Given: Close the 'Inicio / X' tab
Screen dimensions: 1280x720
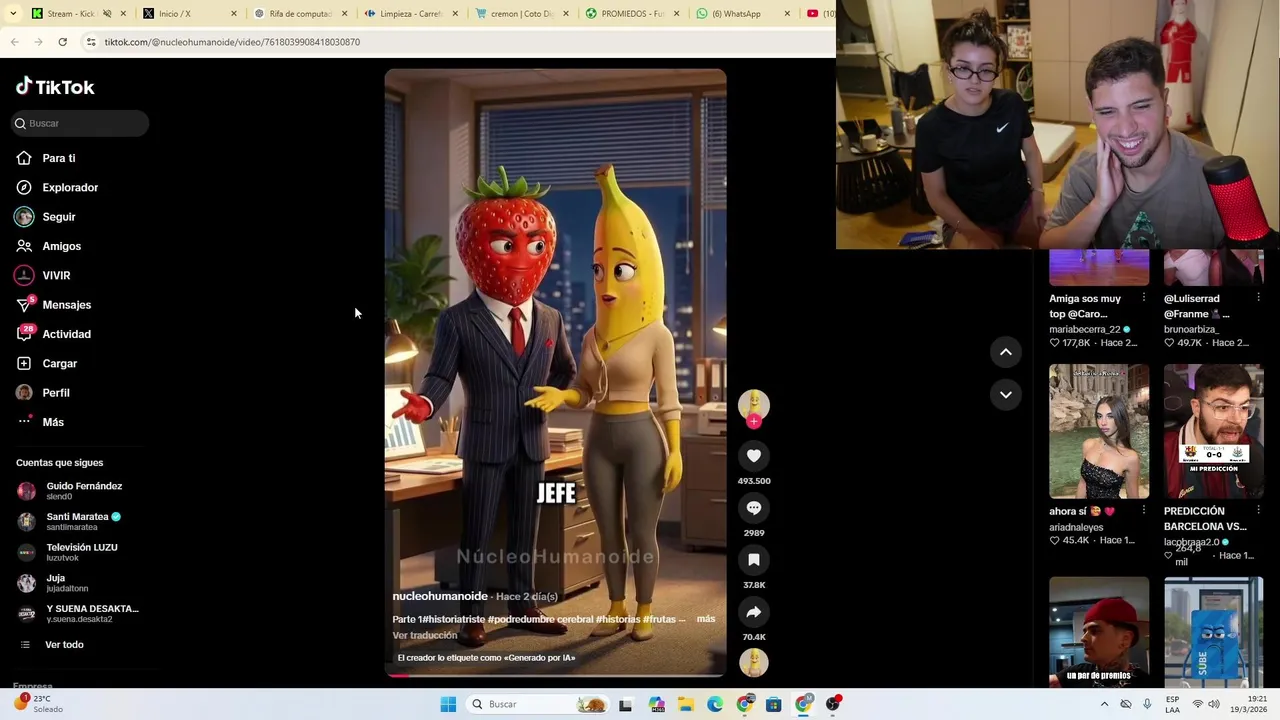Looking at the screenshot, I should (234, 14).
